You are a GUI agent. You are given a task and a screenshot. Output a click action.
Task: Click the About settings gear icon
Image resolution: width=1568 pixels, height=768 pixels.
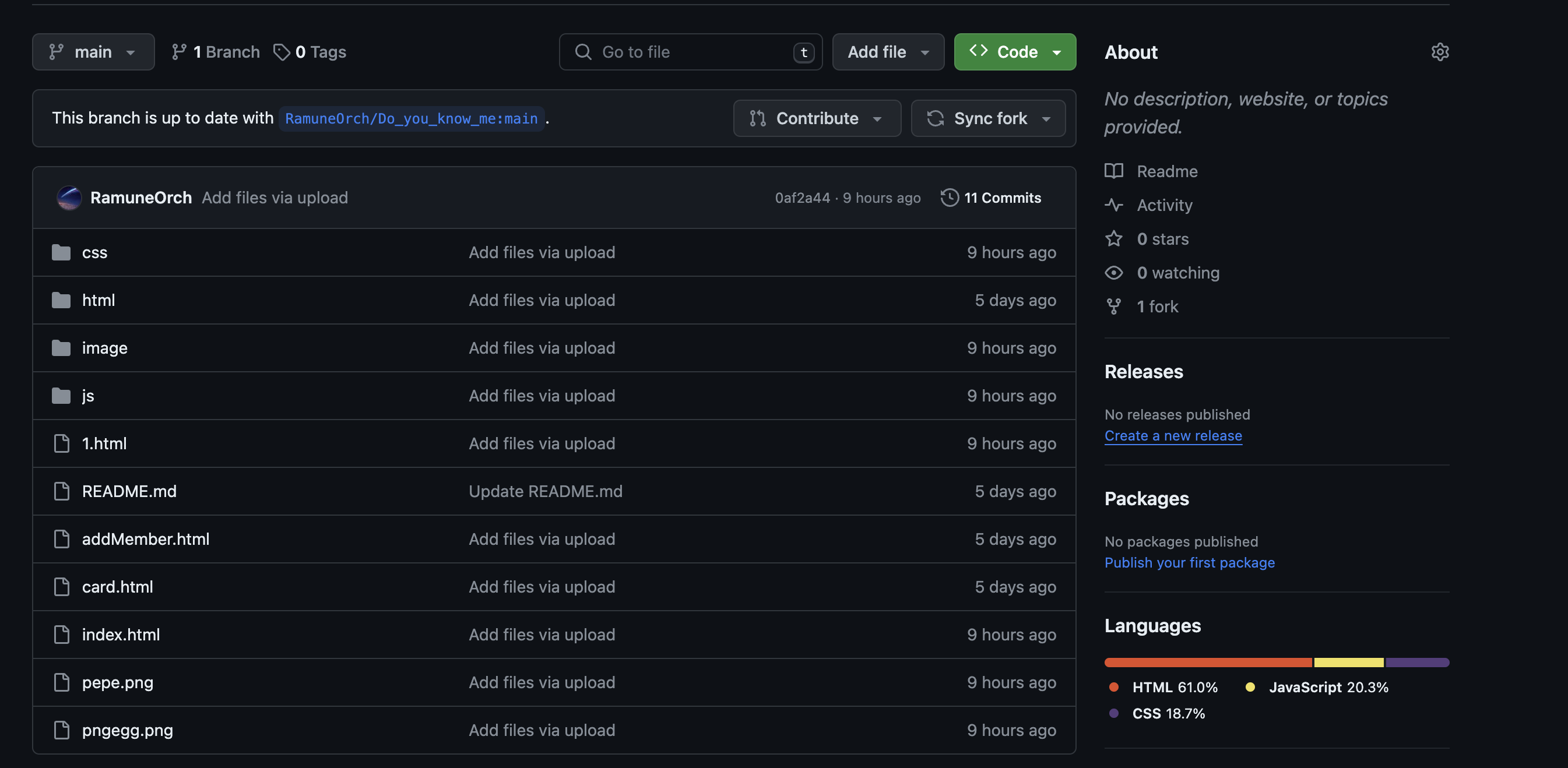(1440, 52)
